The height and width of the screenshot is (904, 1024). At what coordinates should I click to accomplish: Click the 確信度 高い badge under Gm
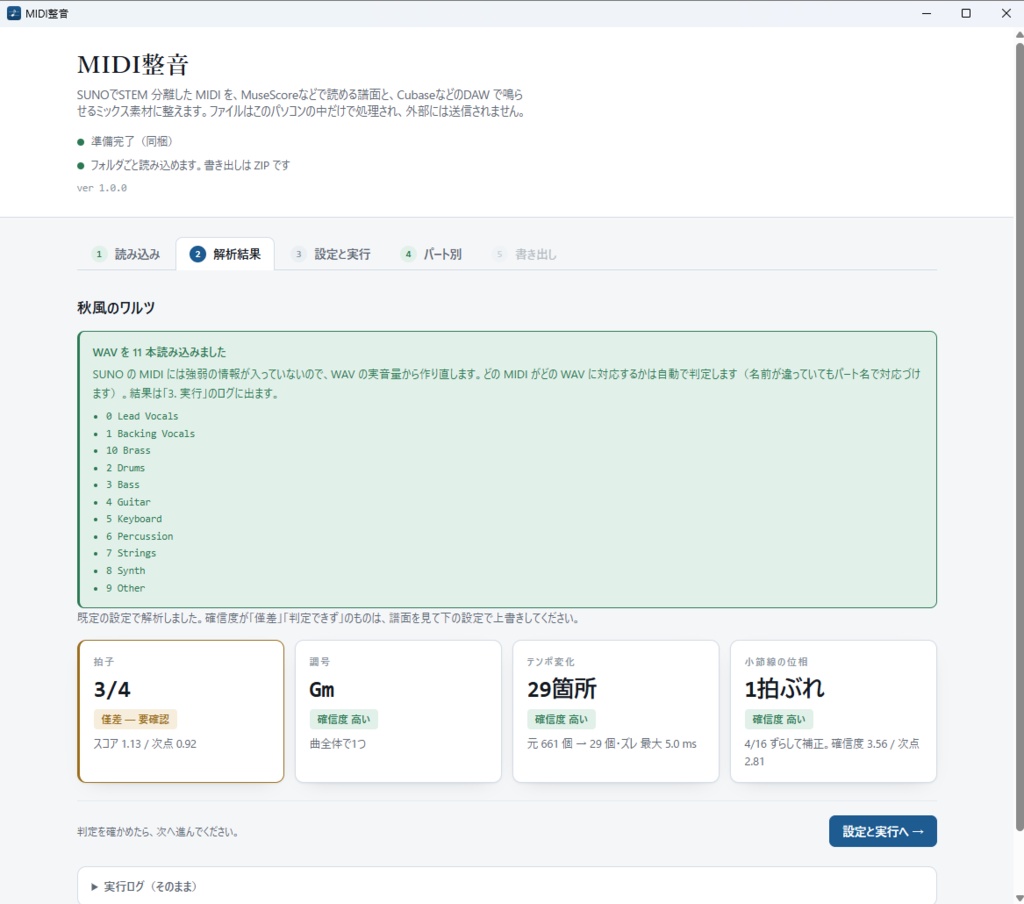(x=344, y=719)
